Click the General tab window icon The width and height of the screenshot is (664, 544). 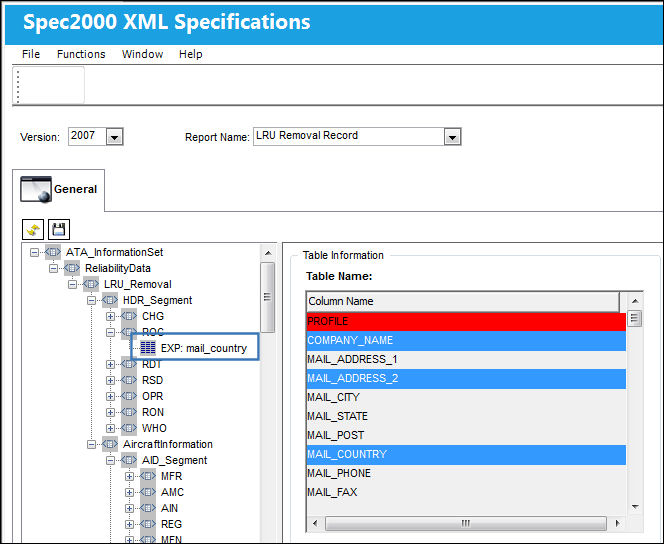point(36,189)
